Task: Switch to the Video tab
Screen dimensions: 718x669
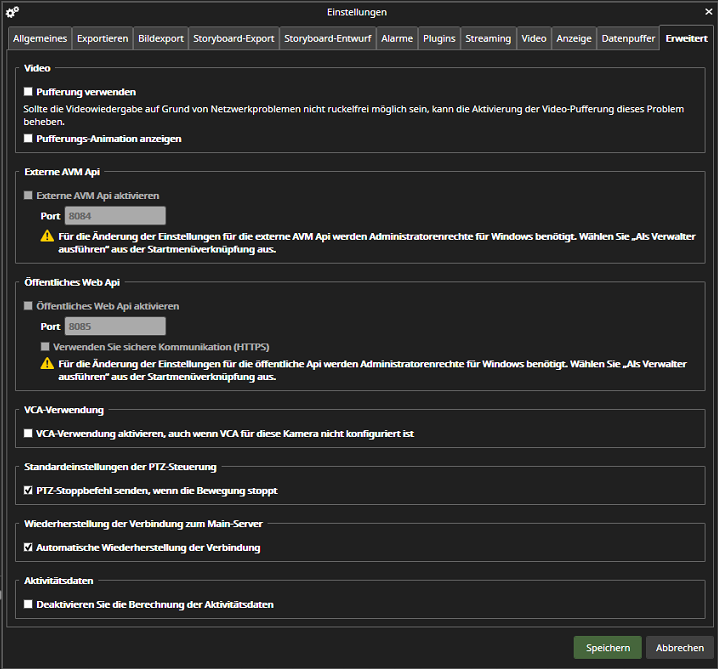Action: point(534,38)
